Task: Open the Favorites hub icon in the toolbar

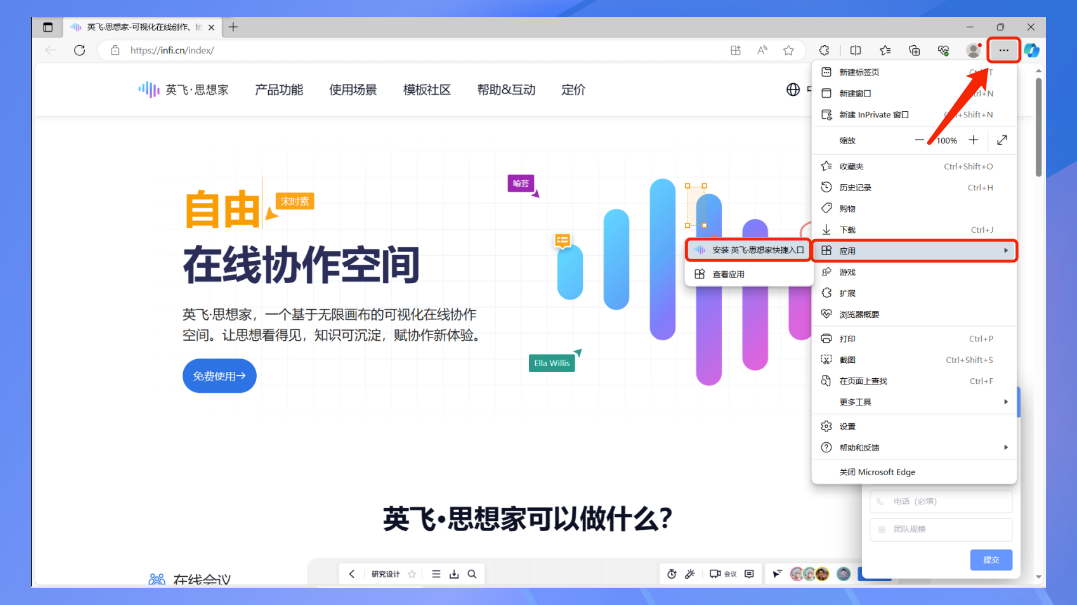Action: point(885,50)
